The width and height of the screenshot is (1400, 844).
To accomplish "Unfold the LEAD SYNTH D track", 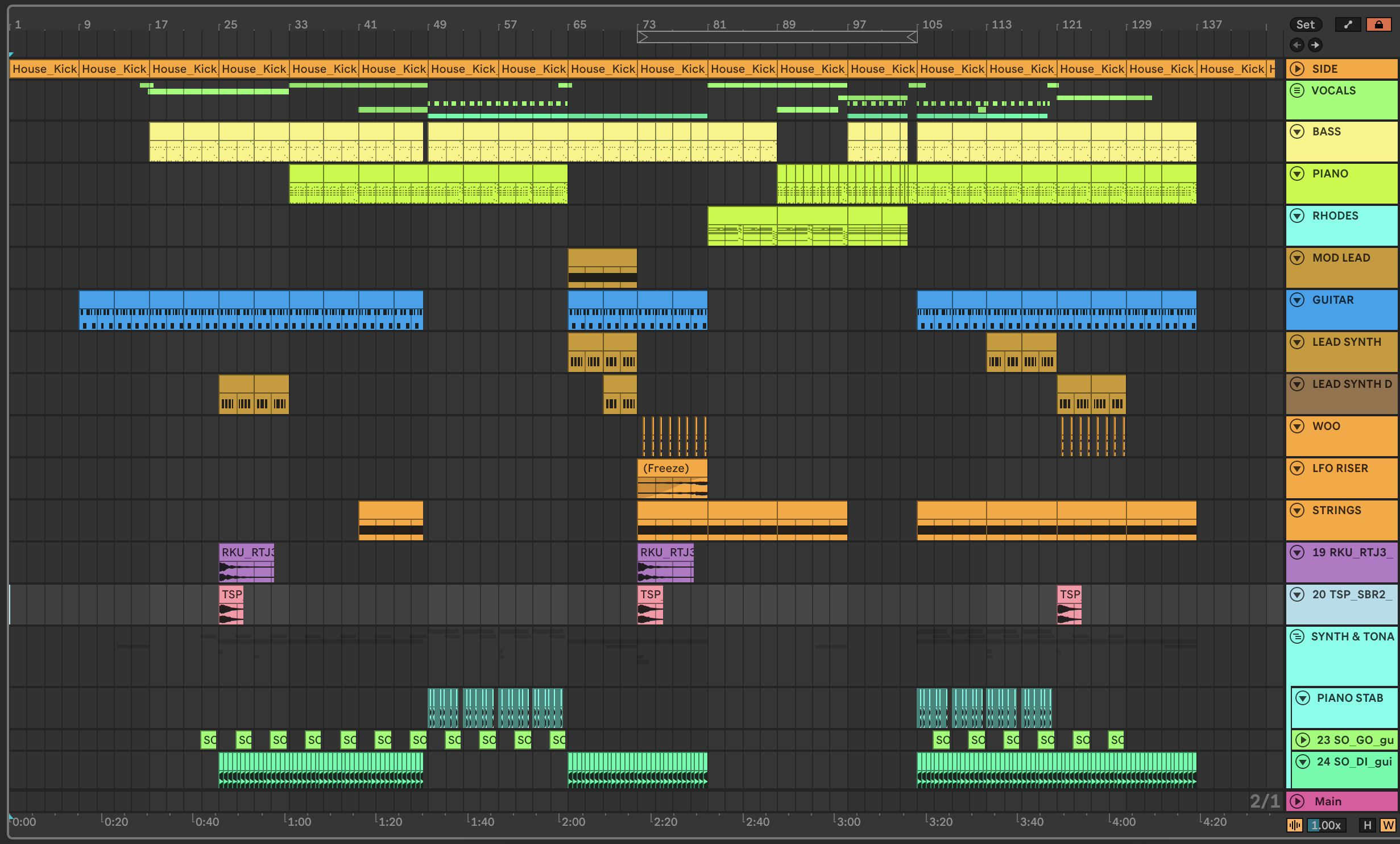I will click(1297, 384).
